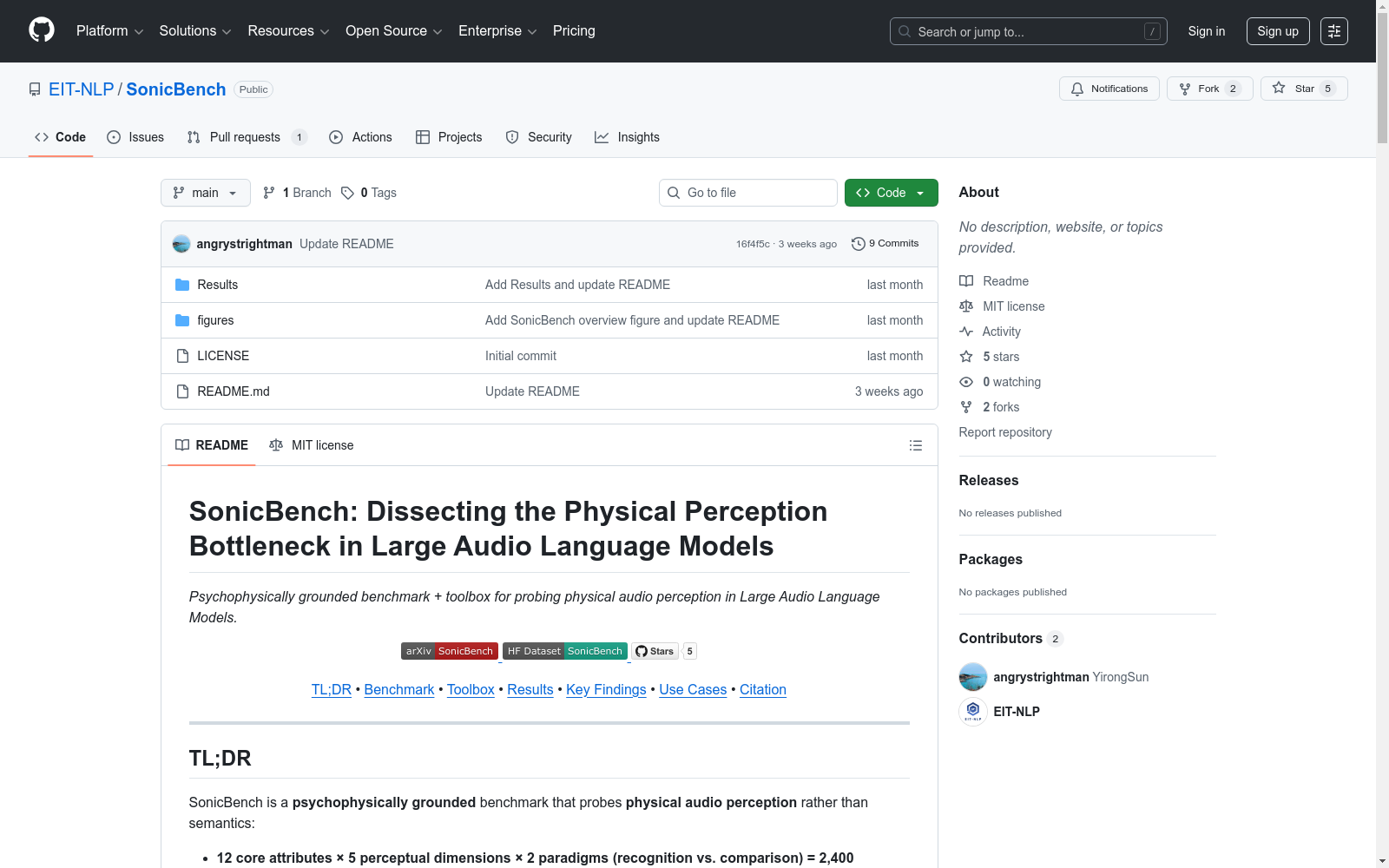Image resolution: width=1389 pixels, height=868 pixels.
Task: Click the Go to file search box
Action: pyautogui.click(x=748, y=193)
